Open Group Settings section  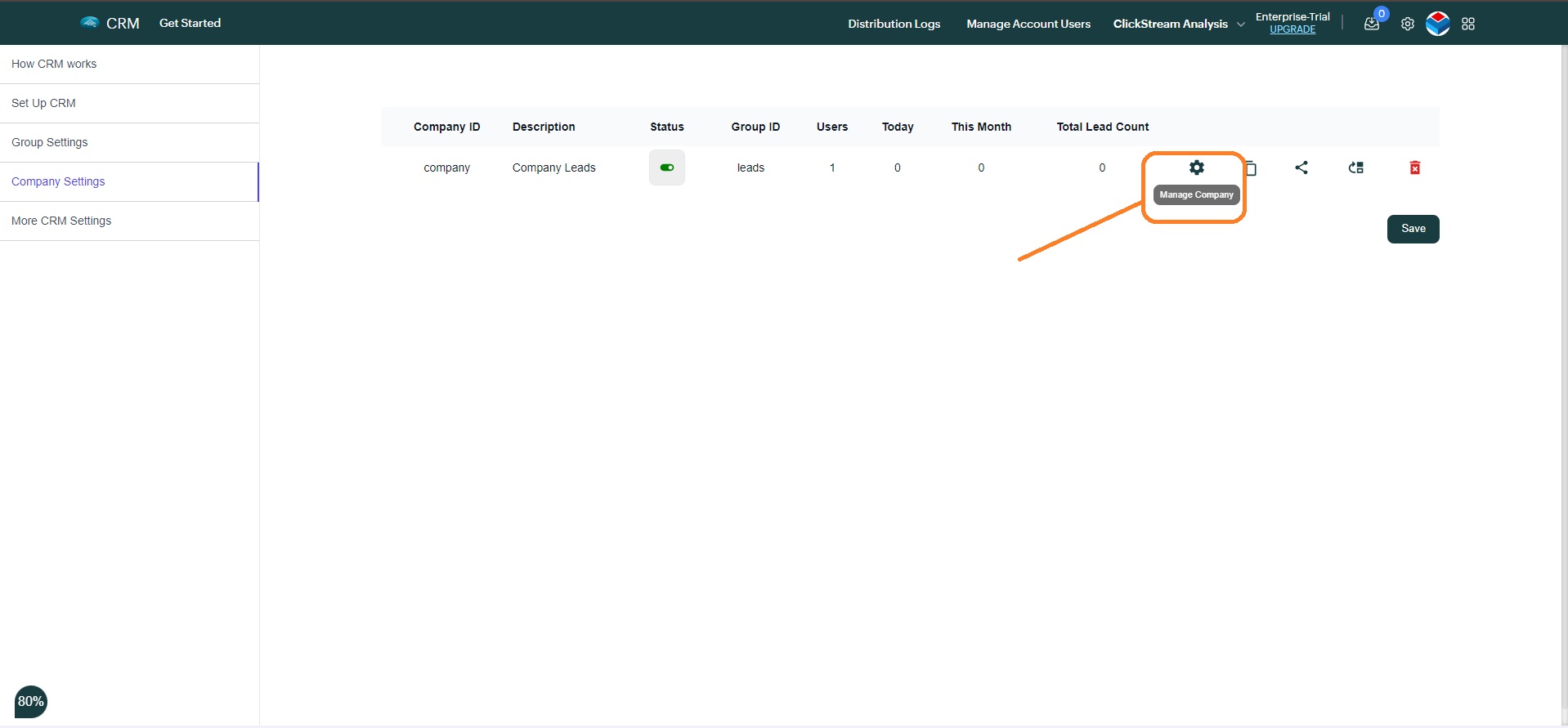click(x=129, y=142)
